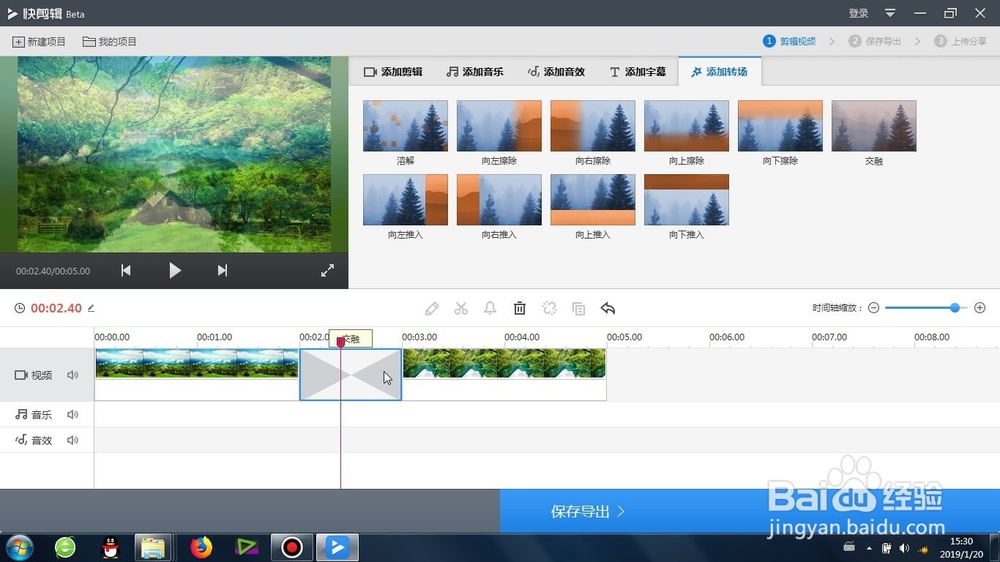Select the 添加转场 tab
Image resolution: width=1000 pixels, height=562 pixels.
point(719,72)
